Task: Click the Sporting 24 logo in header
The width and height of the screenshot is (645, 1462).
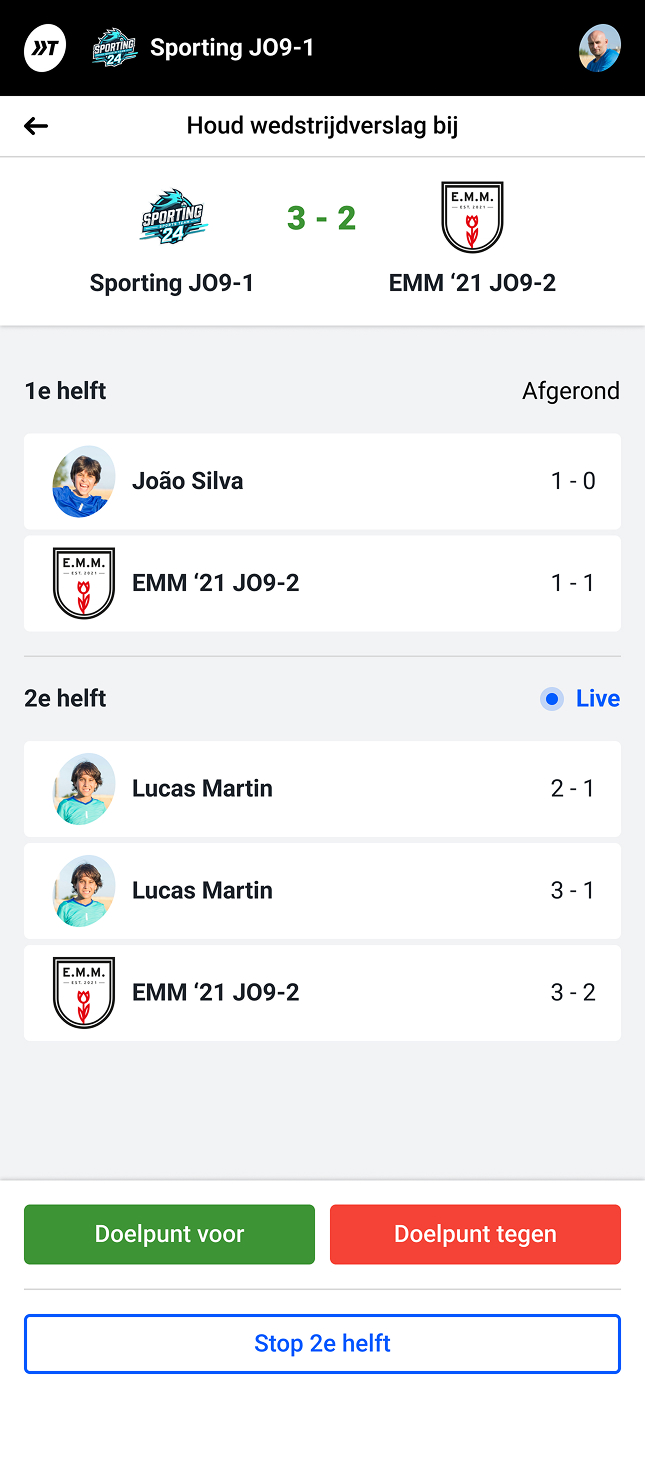Action: [114, 48]
